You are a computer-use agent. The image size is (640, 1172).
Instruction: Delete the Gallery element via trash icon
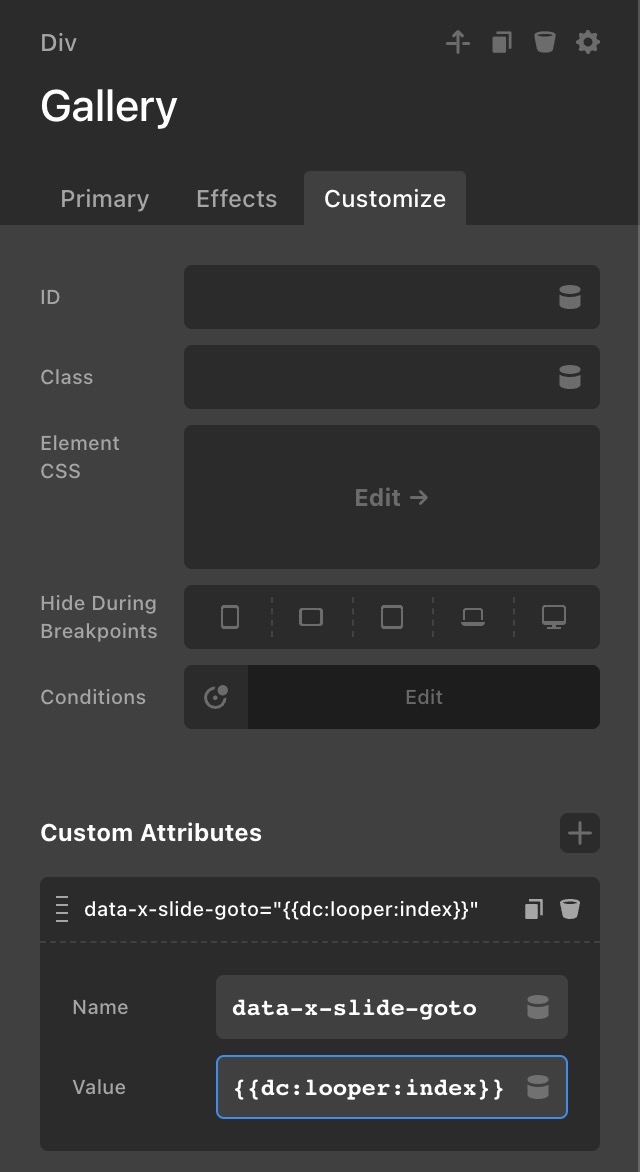(x=544, y=42)
